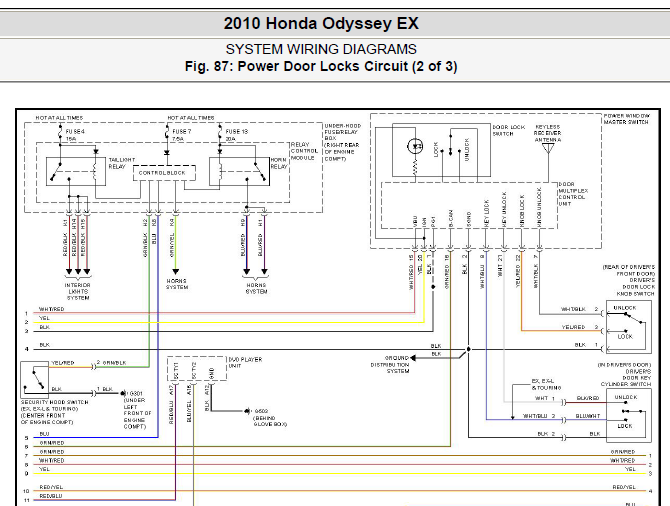Viewport: 670px width, 506px height.
Task: Click the "CONTROL BLOCK" box
Action: click(164, 173)
